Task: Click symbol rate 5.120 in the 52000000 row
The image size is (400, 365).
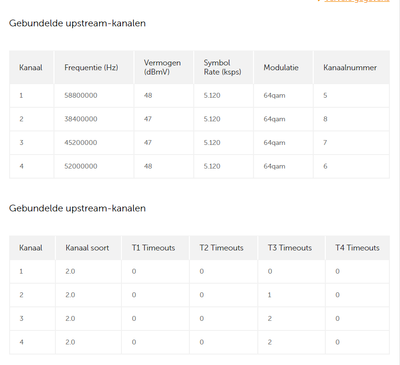Action: (212, 166)
